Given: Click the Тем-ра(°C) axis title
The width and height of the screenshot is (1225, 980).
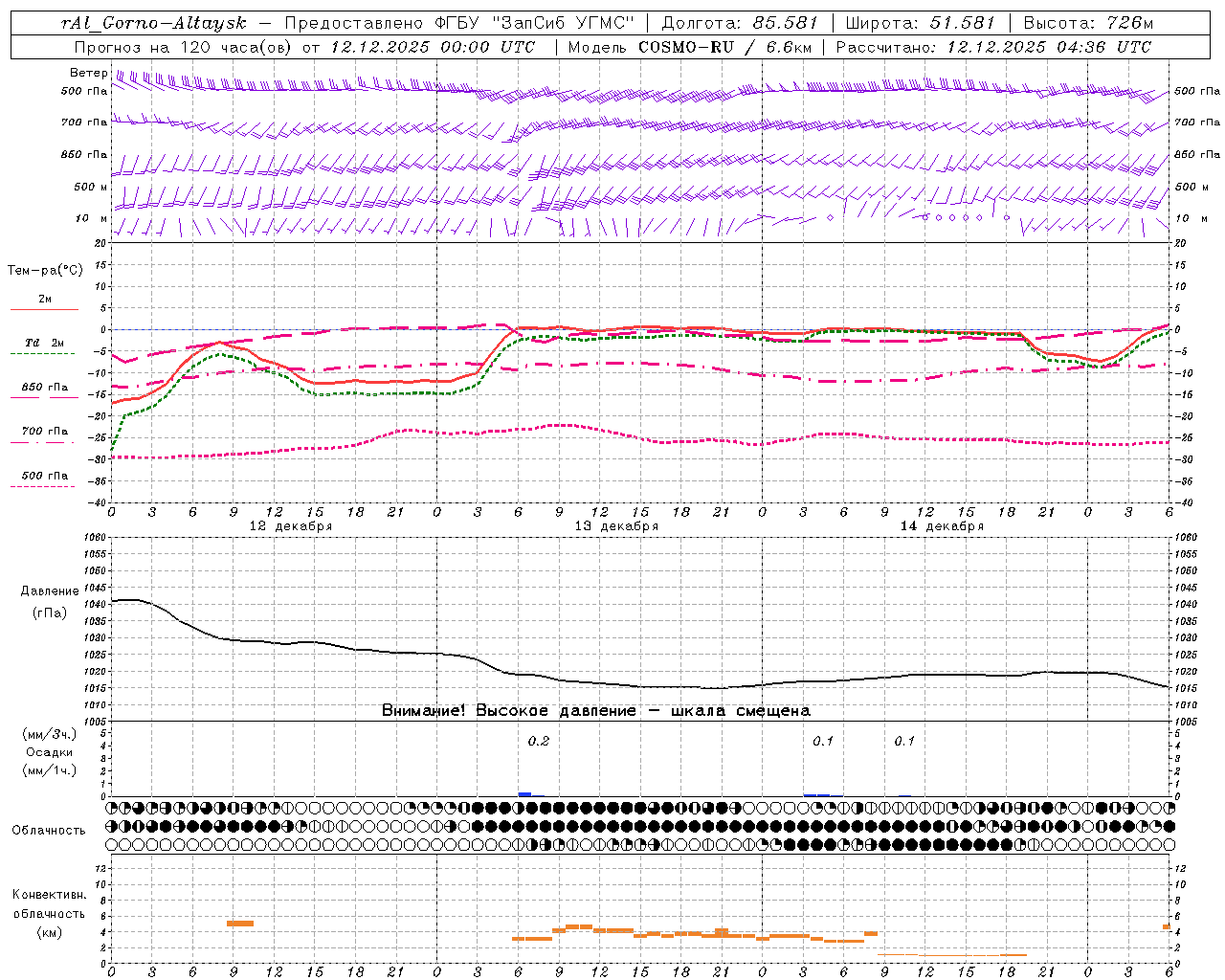Looking at the screenshot, I should [45, 271].
